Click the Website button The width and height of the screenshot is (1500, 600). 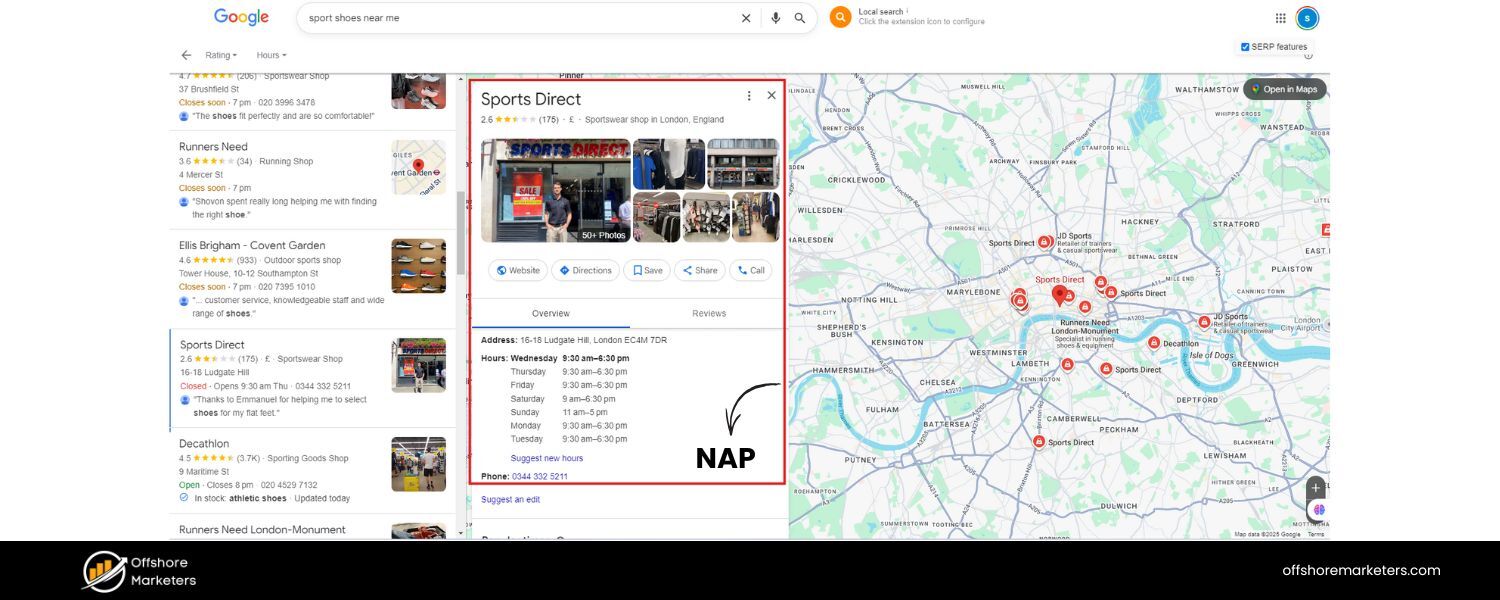tap(518, 270)
